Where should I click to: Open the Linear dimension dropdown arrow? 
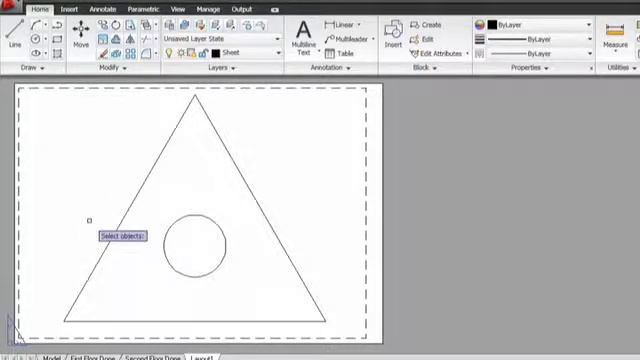point(359,25)
